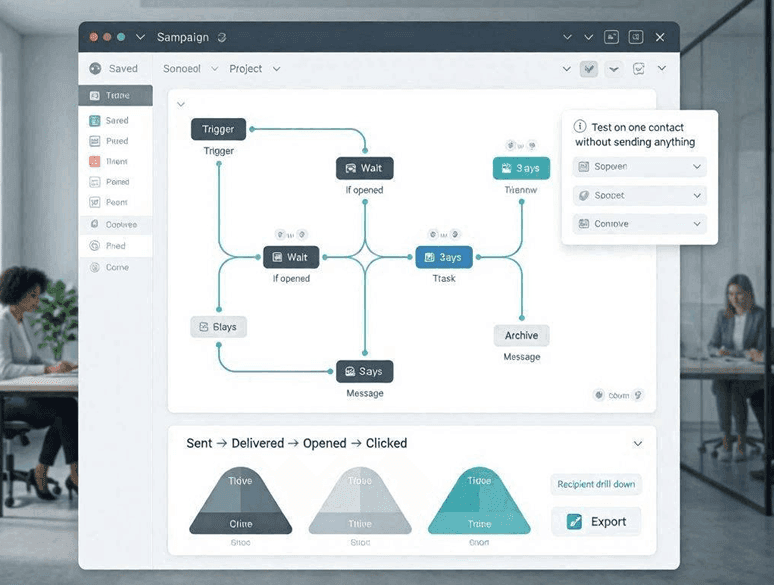This screenshot has width=774, height=585.
Task: Click the teal funnel shape
Action: point(479,501)
